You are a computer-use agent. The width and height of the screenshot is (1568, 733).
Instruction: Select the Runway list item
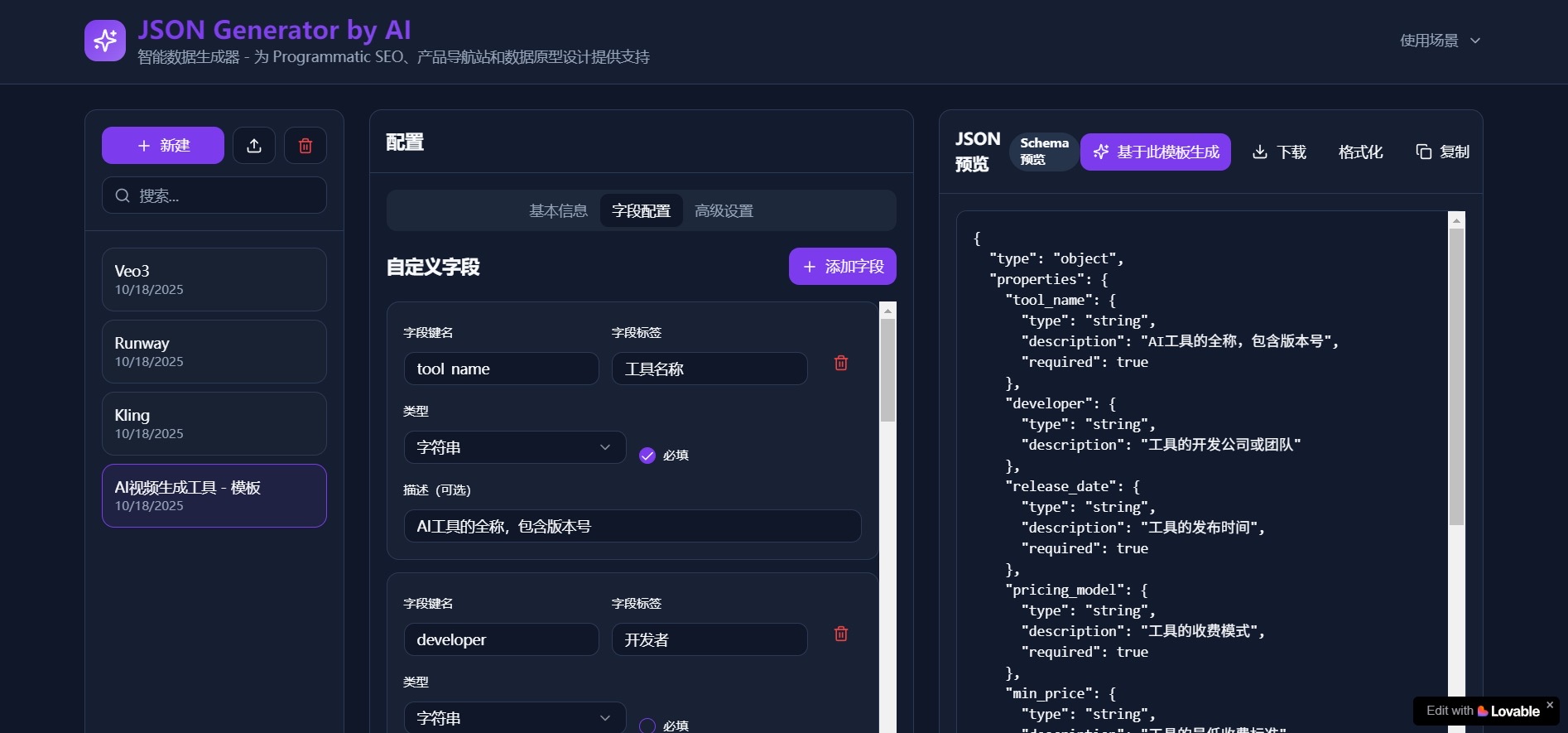click(x=214, y=352)
